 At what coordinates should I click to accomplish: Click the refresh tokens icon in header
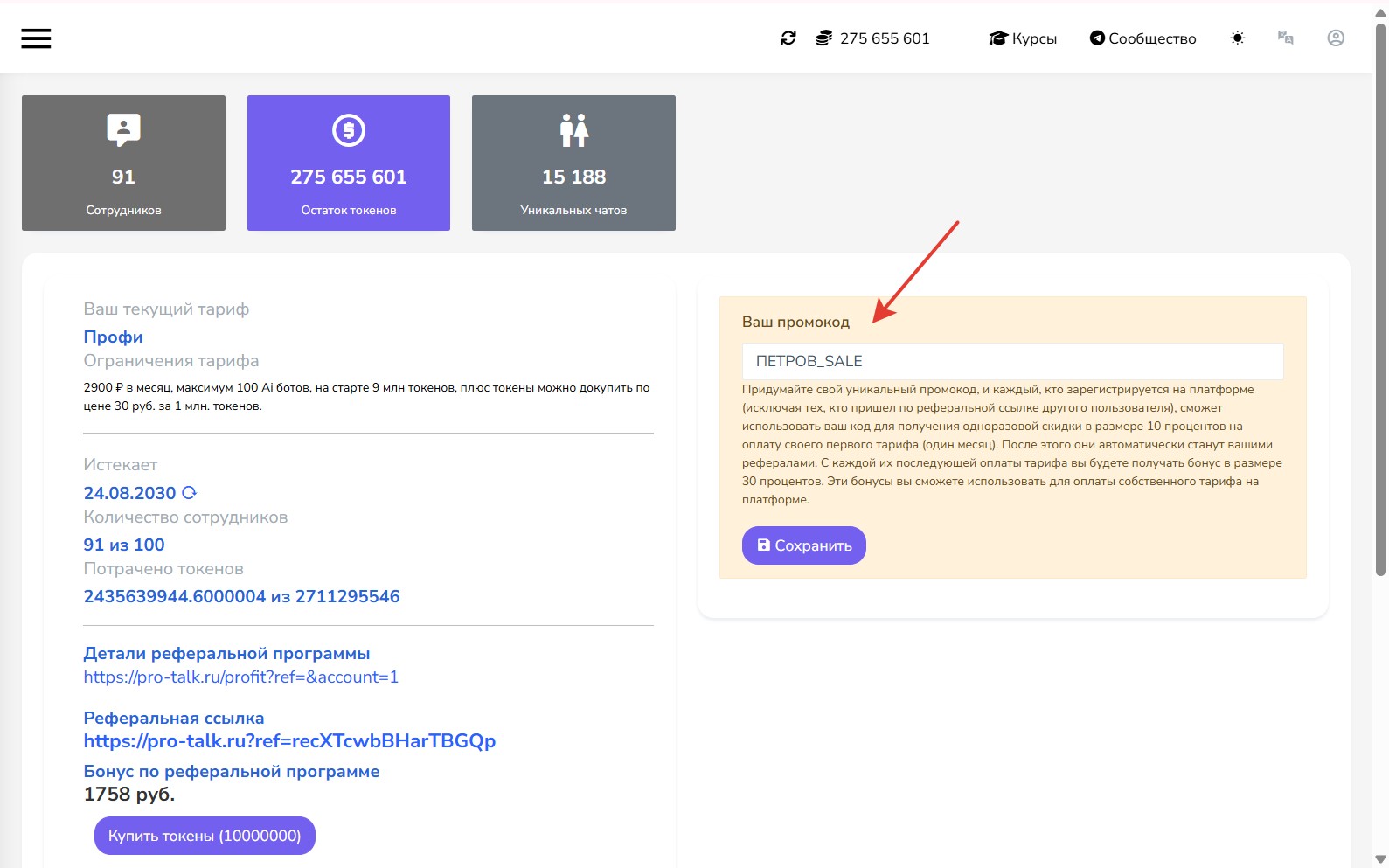pos(788,38)
